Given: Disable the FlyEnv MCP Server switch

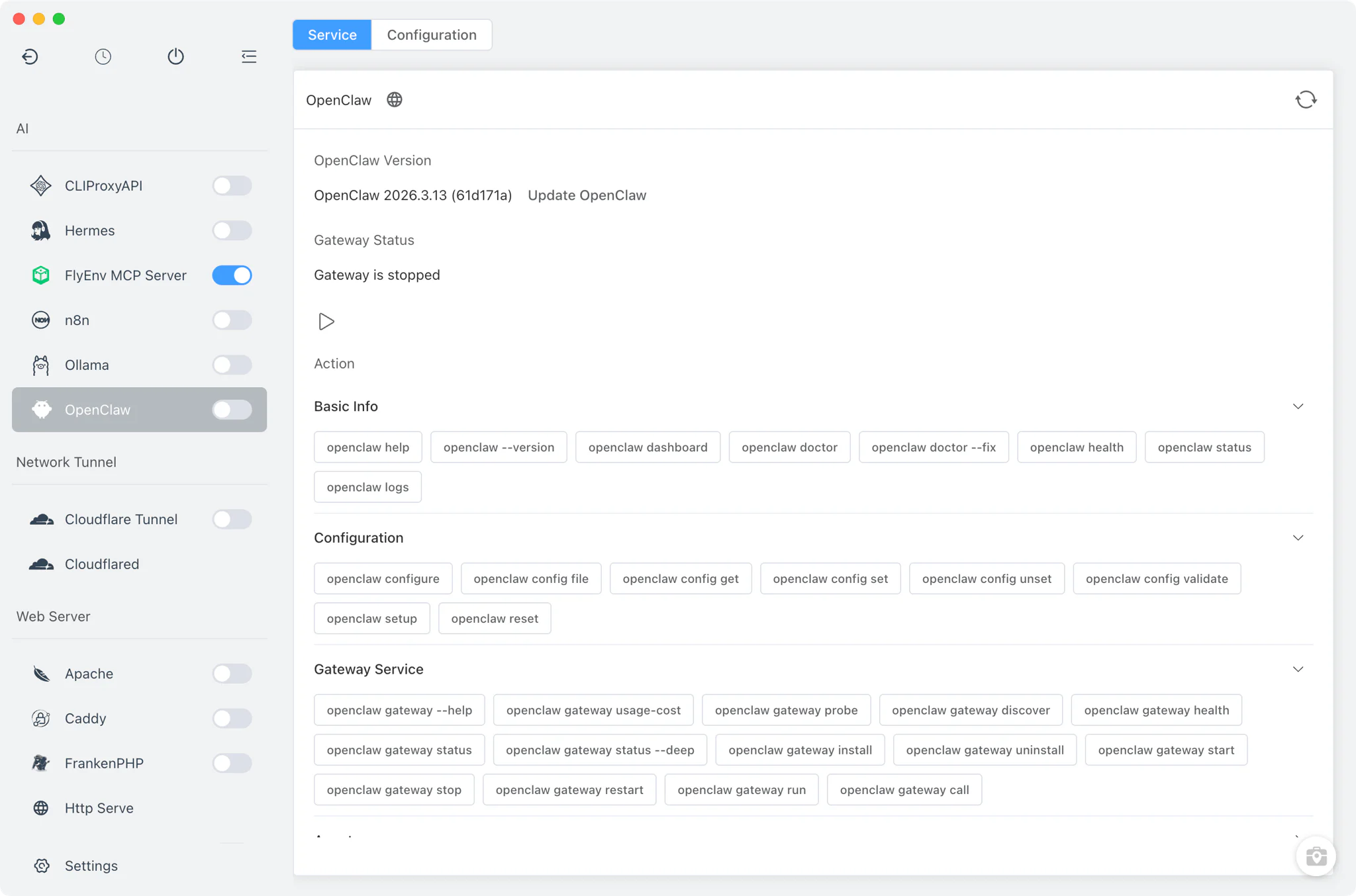Looking at the screenshot, I should point(232,275).
